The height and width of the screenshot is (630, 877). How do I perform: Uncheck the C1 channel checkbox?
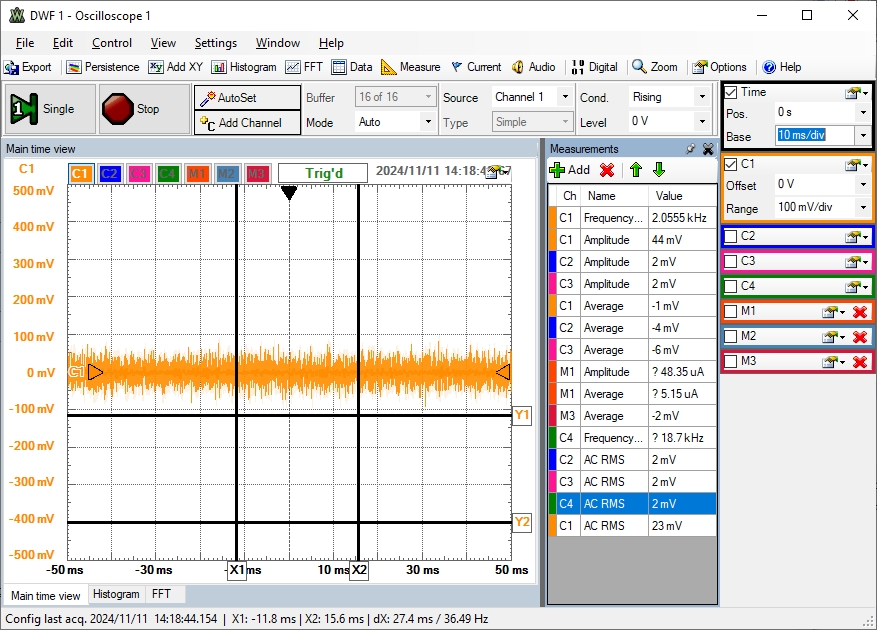[x=731, y=164]
